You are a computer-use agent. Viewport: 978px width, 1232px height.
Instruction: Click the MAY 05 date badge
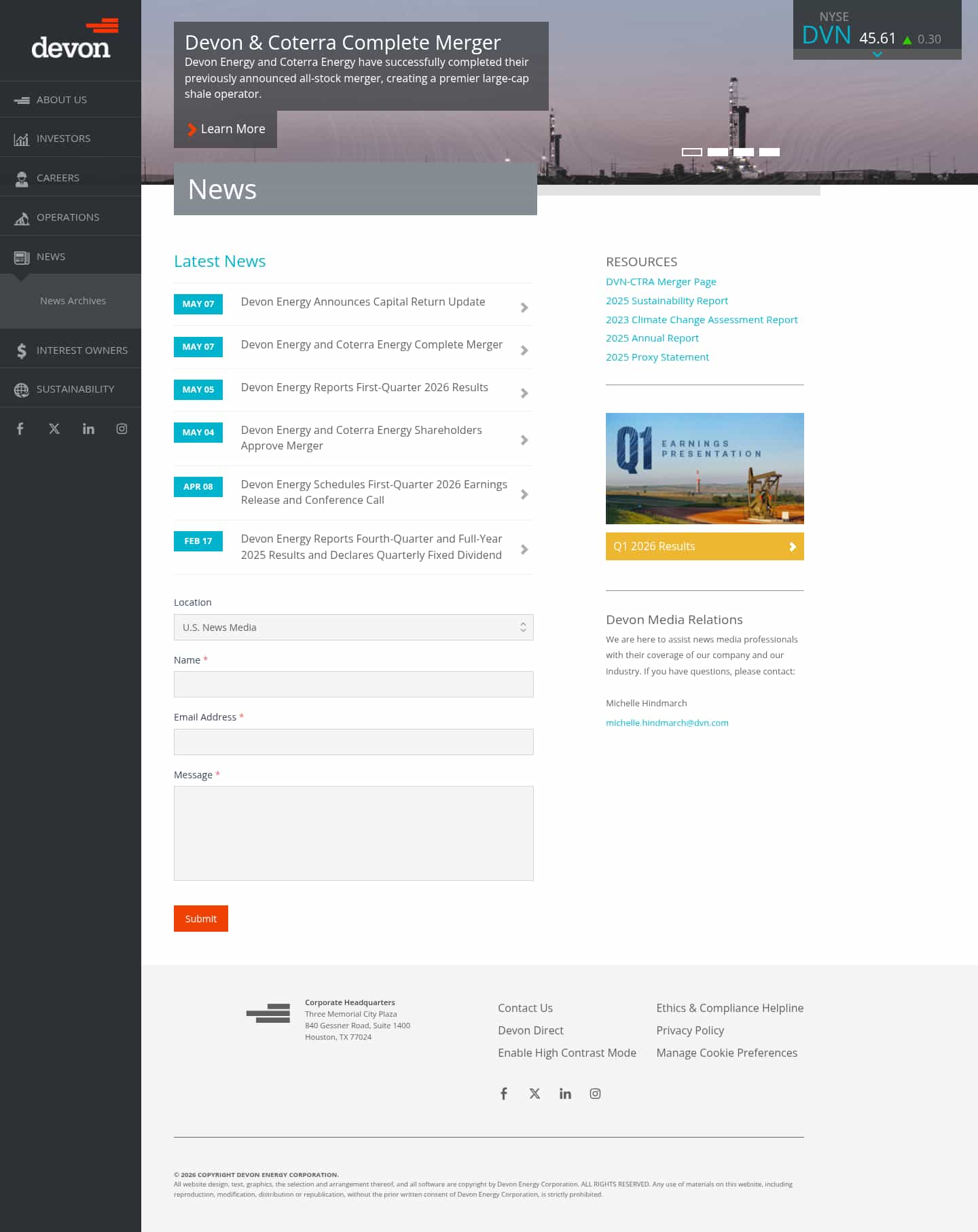(198, 390)
